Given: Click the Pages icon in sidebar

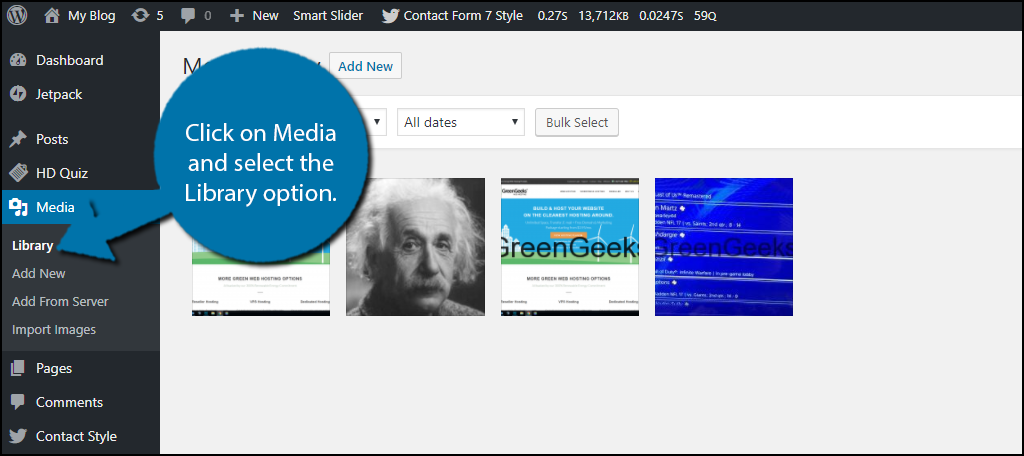Looking at the screenshot, I should (18, 368).
